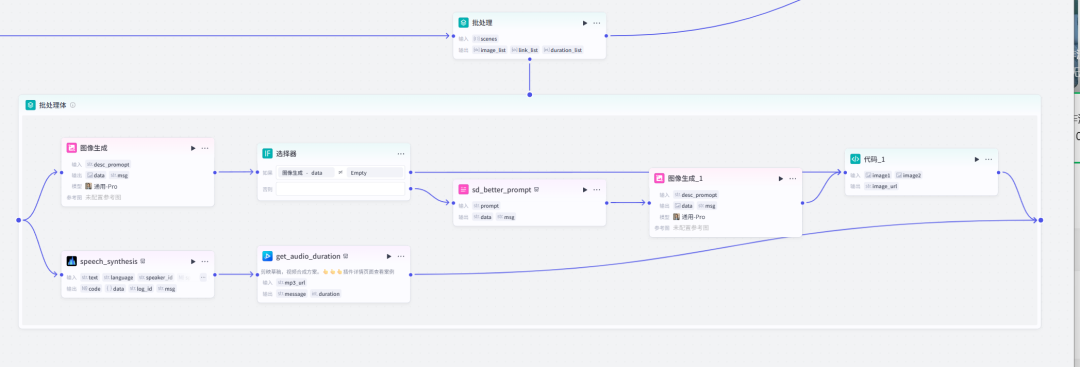
Task: Open the get_audio_duration more options menu
Action: click(x=401, y=256)
